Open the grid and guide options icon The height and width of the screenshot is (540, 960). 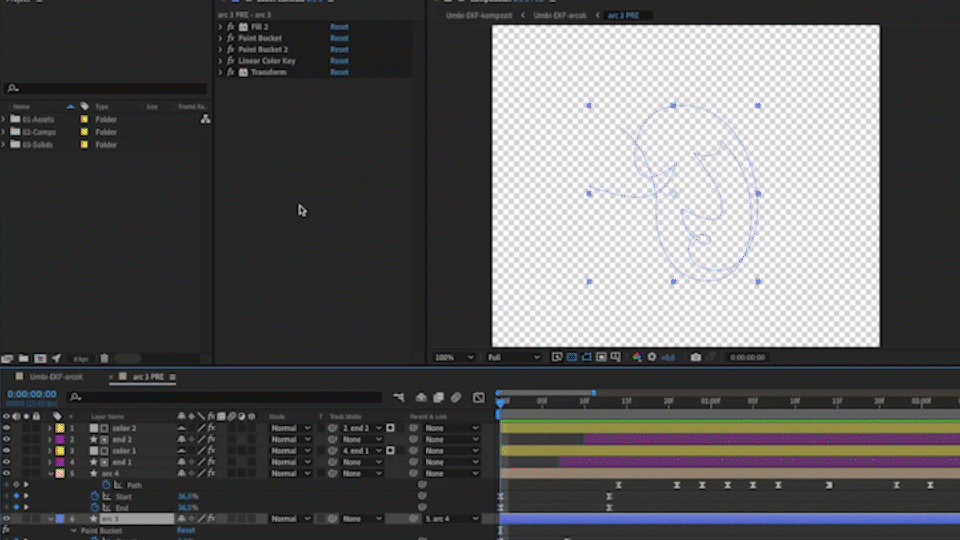(615, 358)
